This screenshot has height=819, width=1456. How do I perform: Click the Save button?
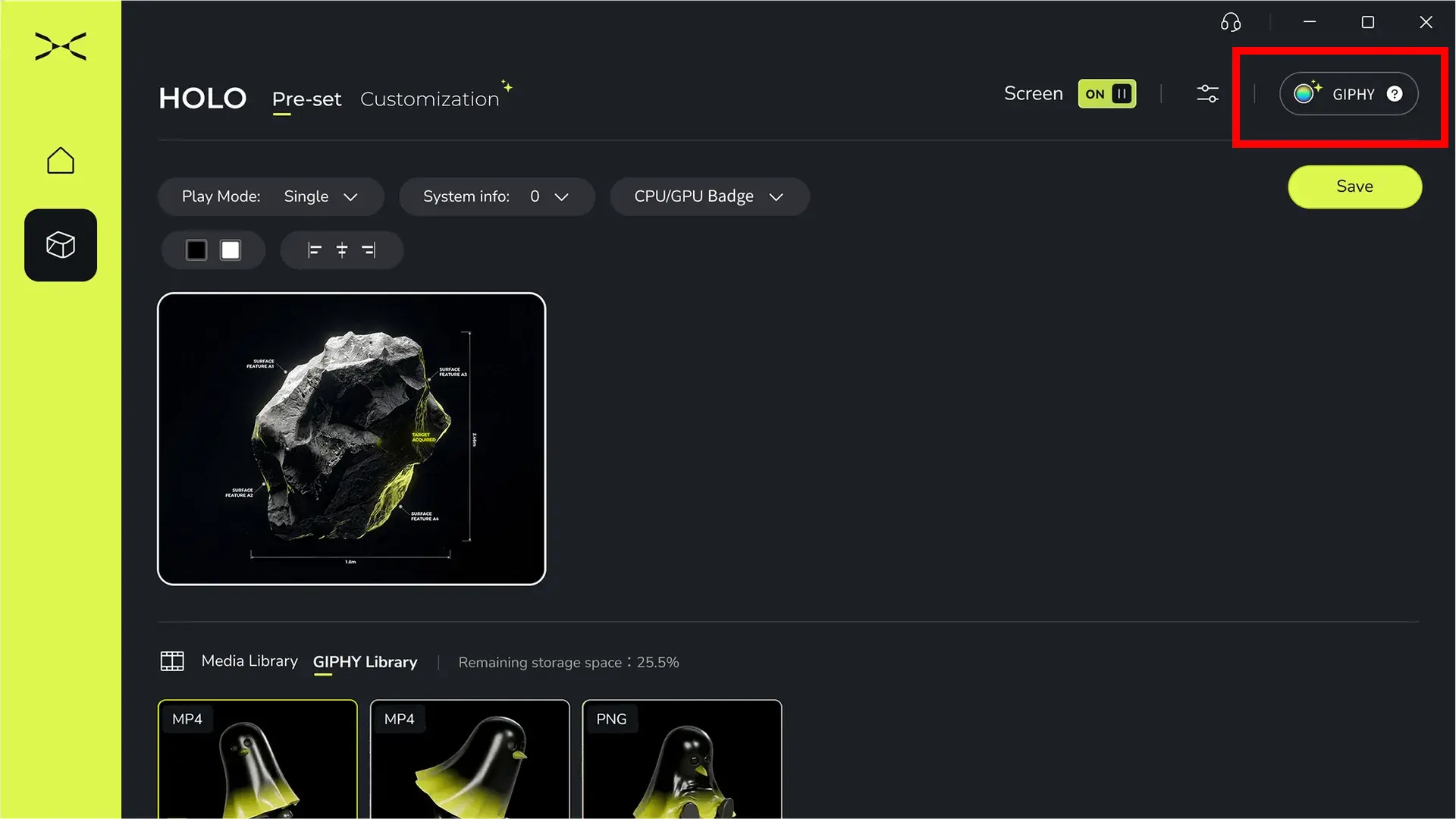(x=1354, y=187)
